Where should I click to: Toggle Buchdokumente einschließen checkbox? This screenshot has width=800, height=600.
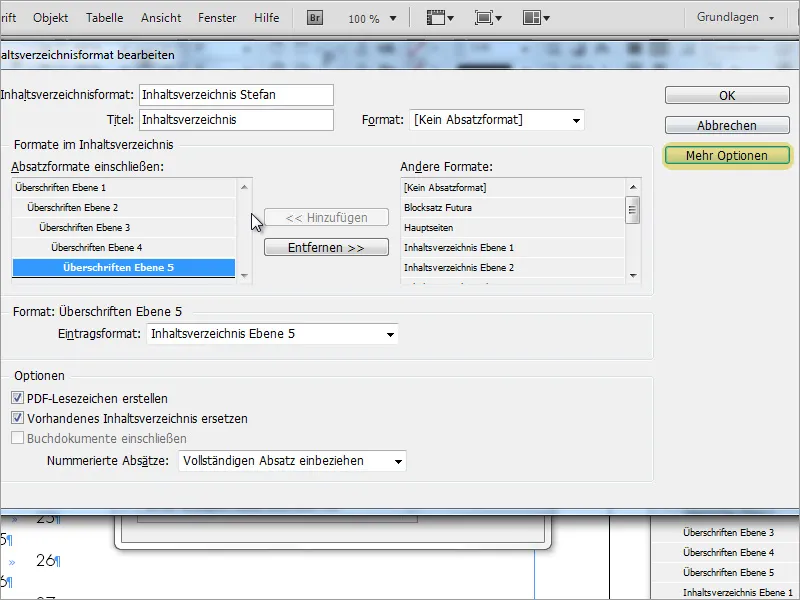17,438
